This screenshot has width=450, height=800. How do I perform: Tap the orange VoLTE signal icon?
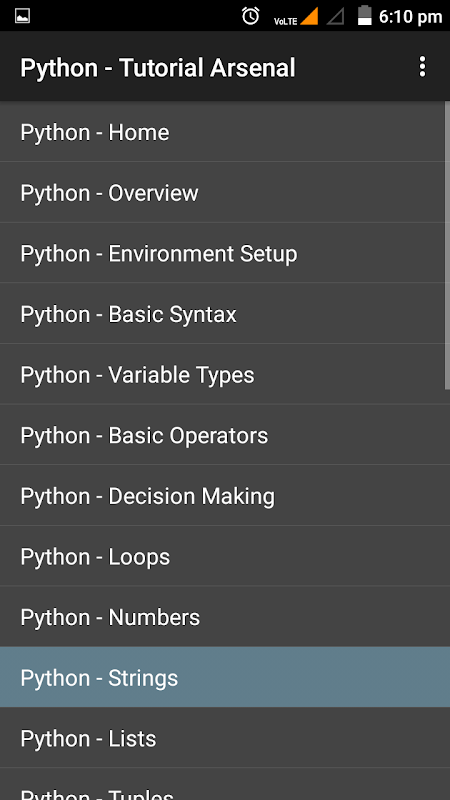point(296,17)
